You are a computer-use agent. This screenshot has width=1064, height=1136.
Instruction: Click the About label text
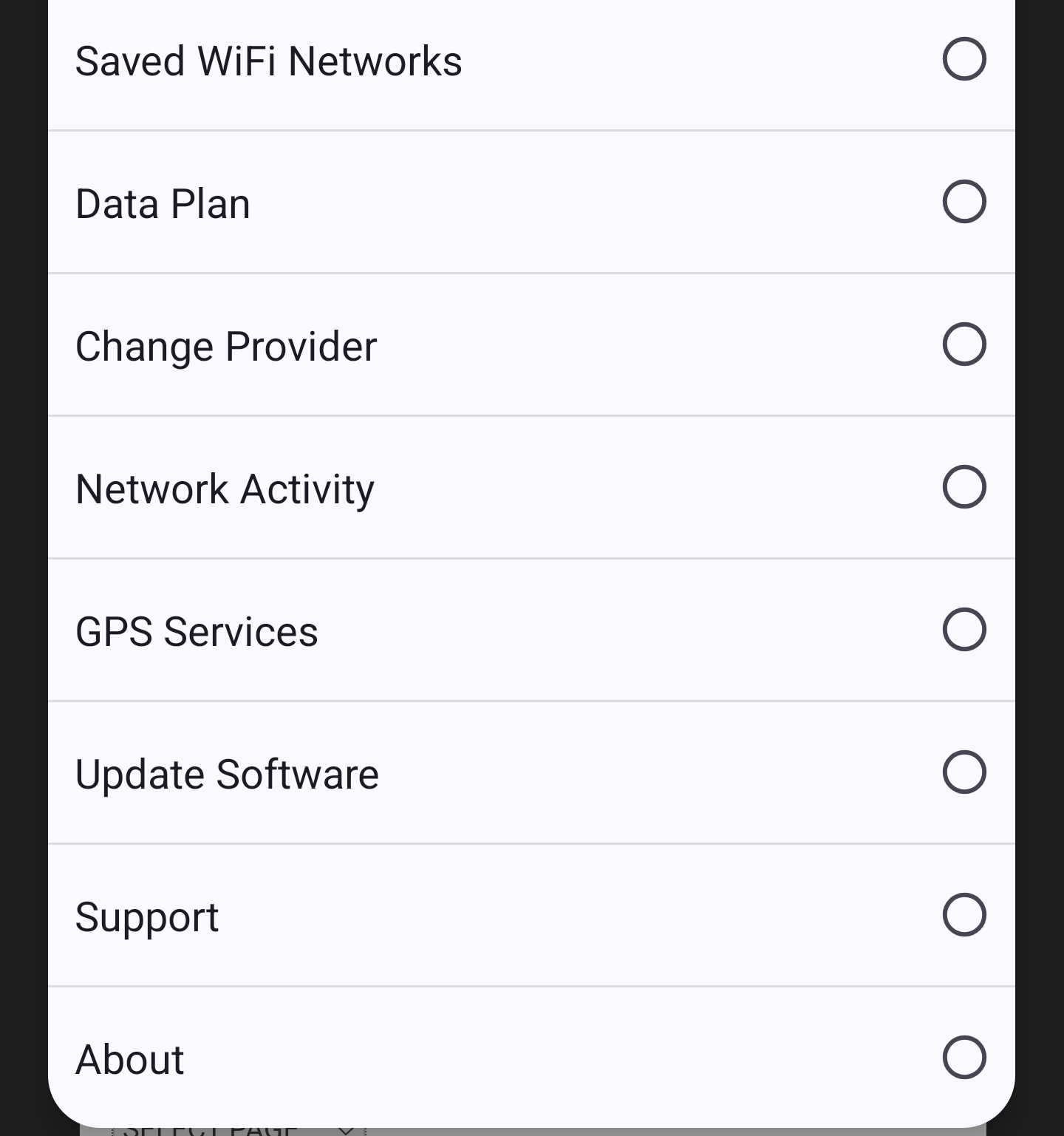pos(129,1060)
